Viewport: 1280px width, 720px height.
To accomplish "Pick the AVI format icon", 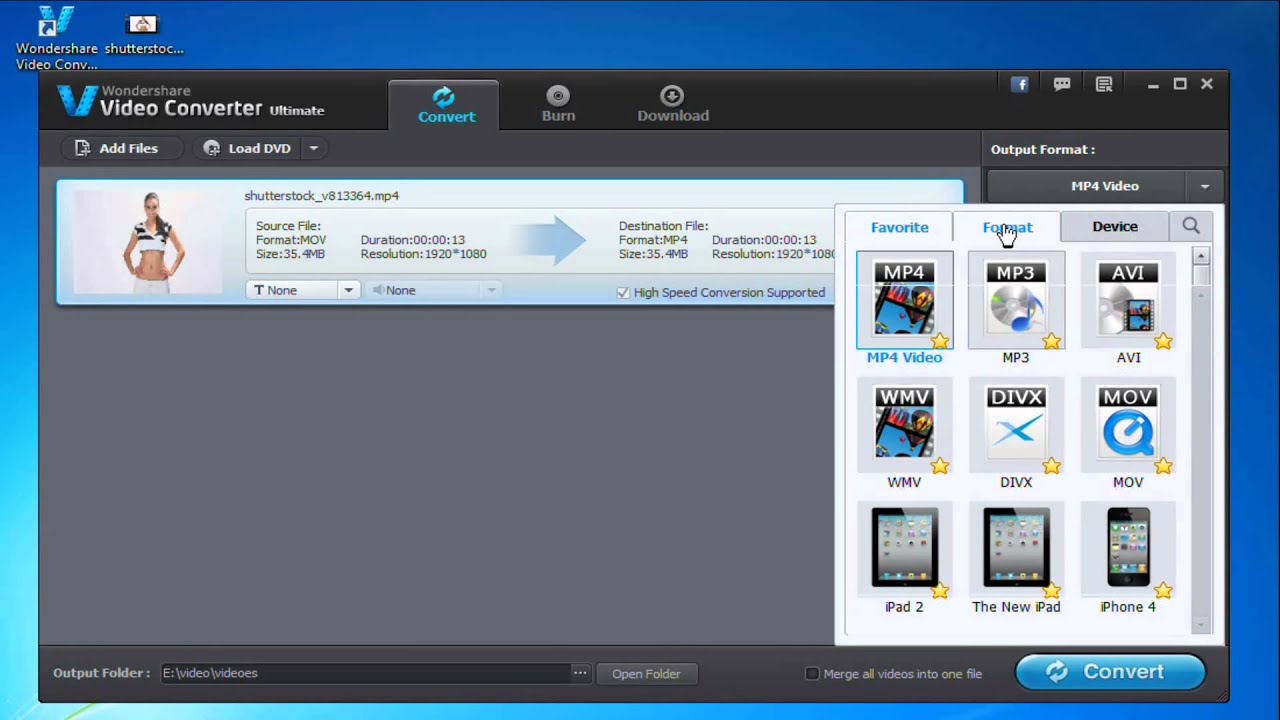I will tap(1128, 299).
